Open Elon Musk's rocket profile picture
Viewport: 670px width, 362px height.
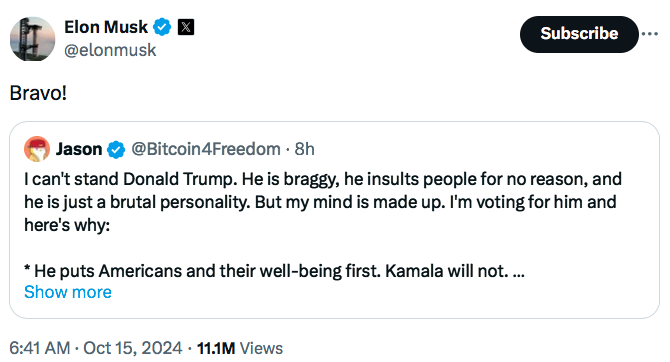(32, 39)
